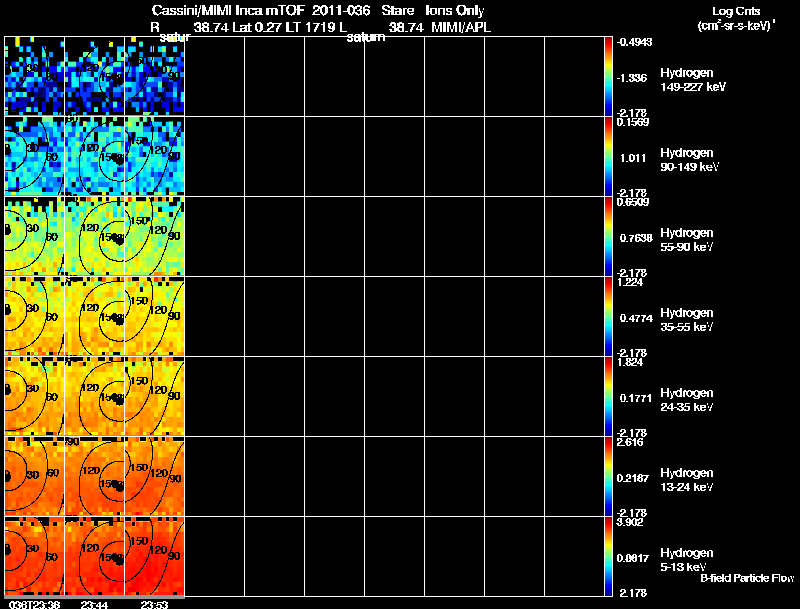Screen dimensions: 800x609
Task: Click the B-field Particle Flow text
Action: [x=746, y=578]
